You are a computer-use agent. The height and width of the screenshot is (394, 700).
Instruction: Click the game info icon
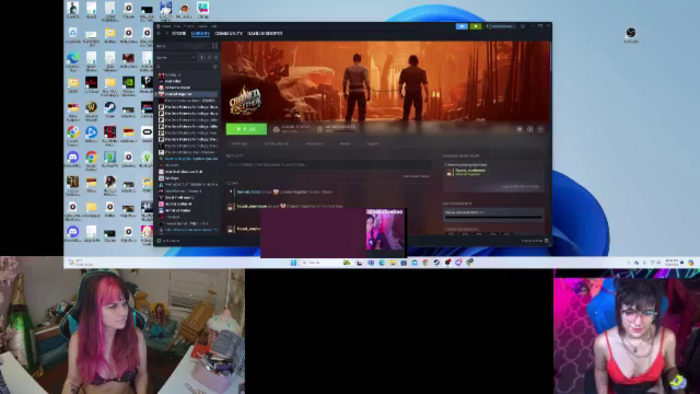pos(530,129)
